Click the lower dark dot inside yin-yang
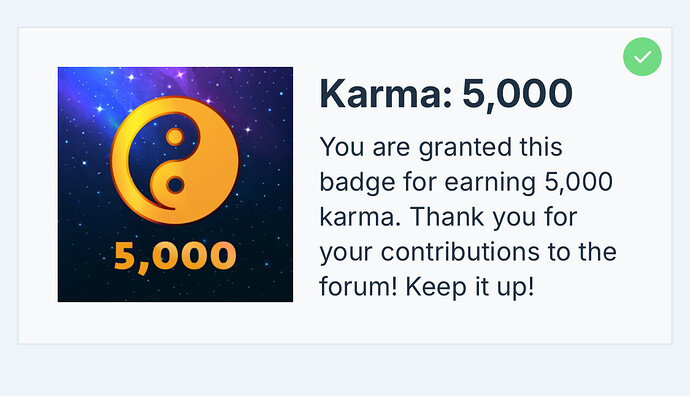Image resolution: width=690 pixels, height=396 pixels. pos(175,185)
